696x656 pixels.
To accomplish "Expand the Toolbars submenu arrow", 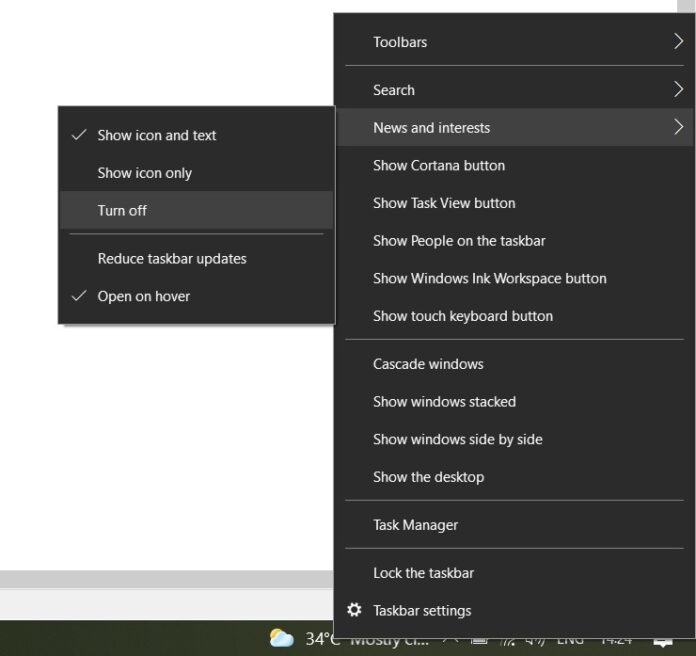I will tap(677, 42).
